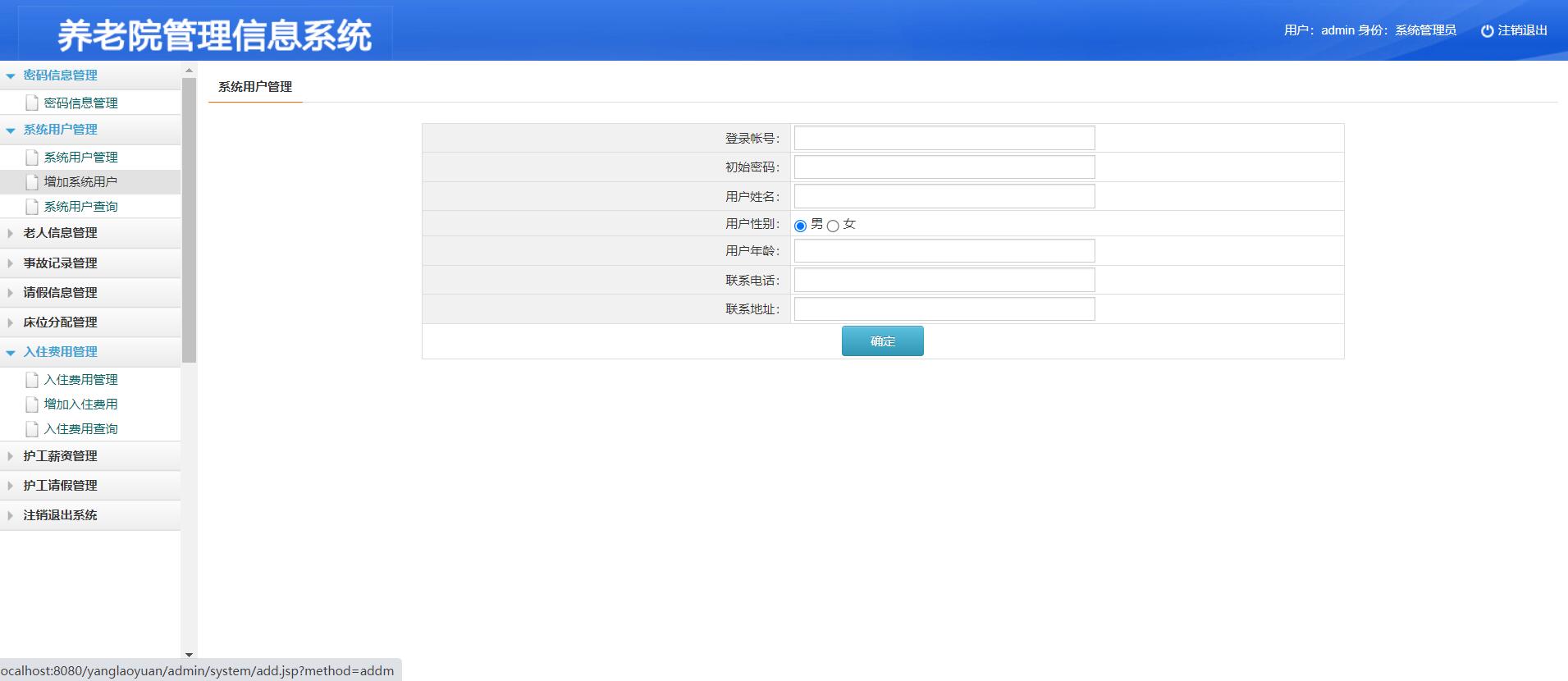Focus the 用户姓名 input field
1568x681 pixels.
pyautogui.click(x=944, y=196)
